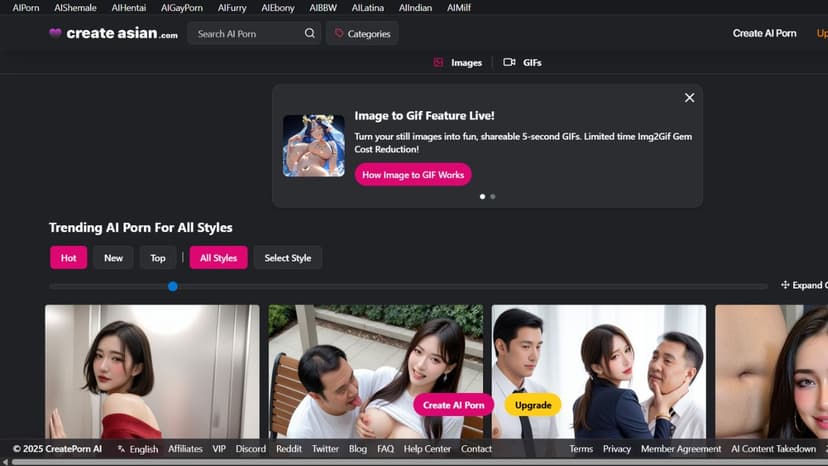Select the Images icon tab

(438, 62)
